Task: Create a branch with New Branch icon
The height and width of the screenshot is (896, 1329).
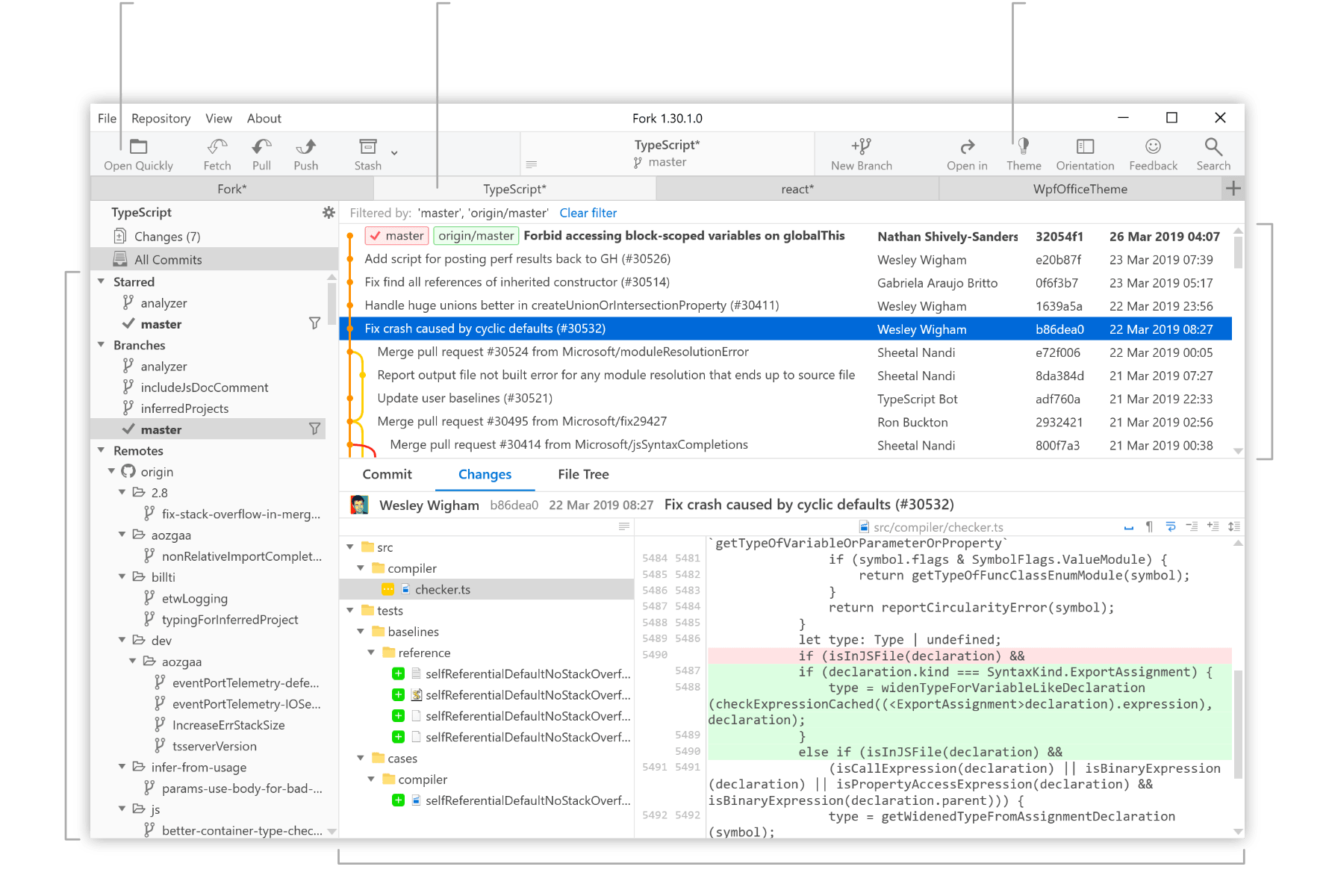Action: click(861, 147)
